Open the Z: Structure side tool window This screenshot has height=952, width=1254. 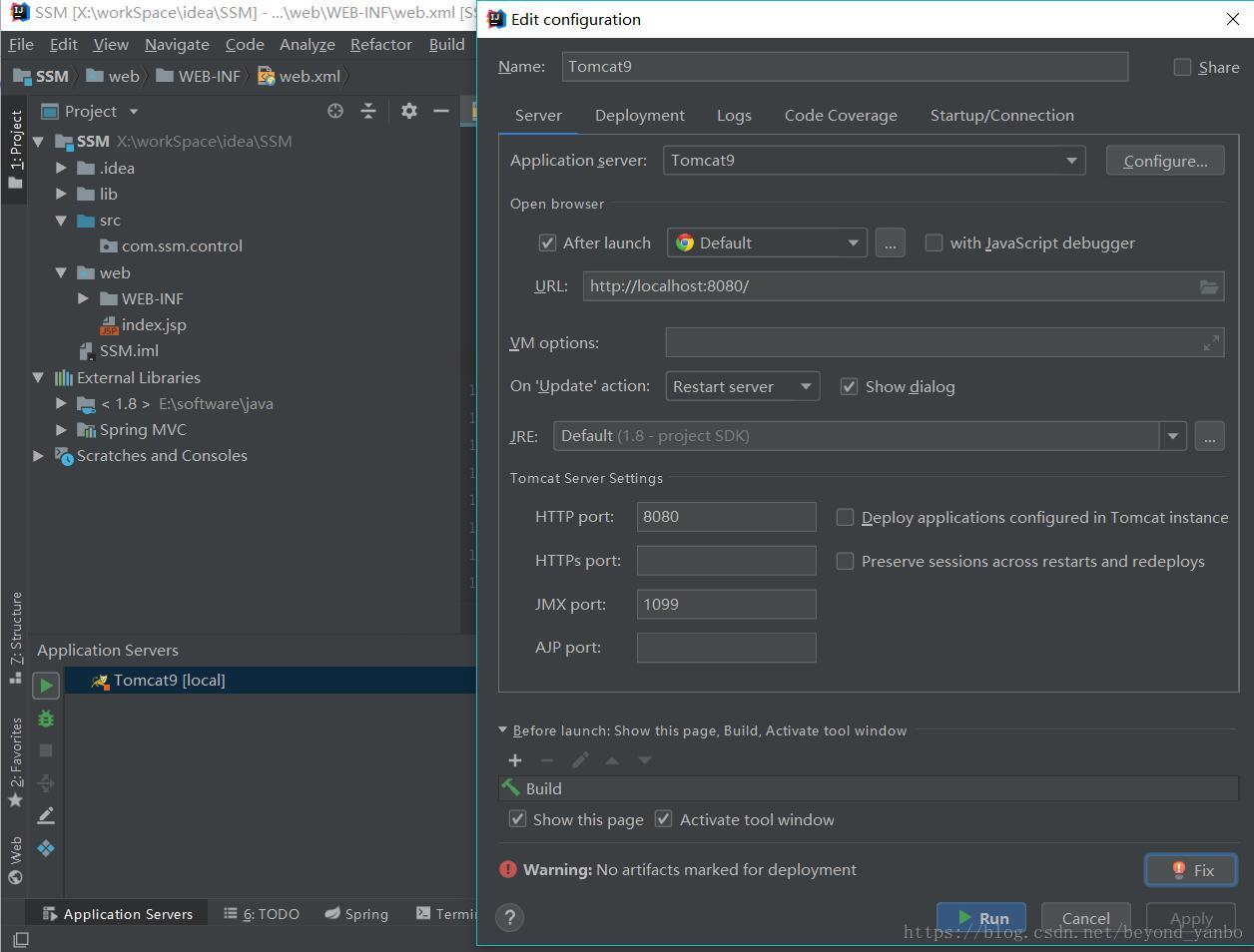[x=15, y=637]
